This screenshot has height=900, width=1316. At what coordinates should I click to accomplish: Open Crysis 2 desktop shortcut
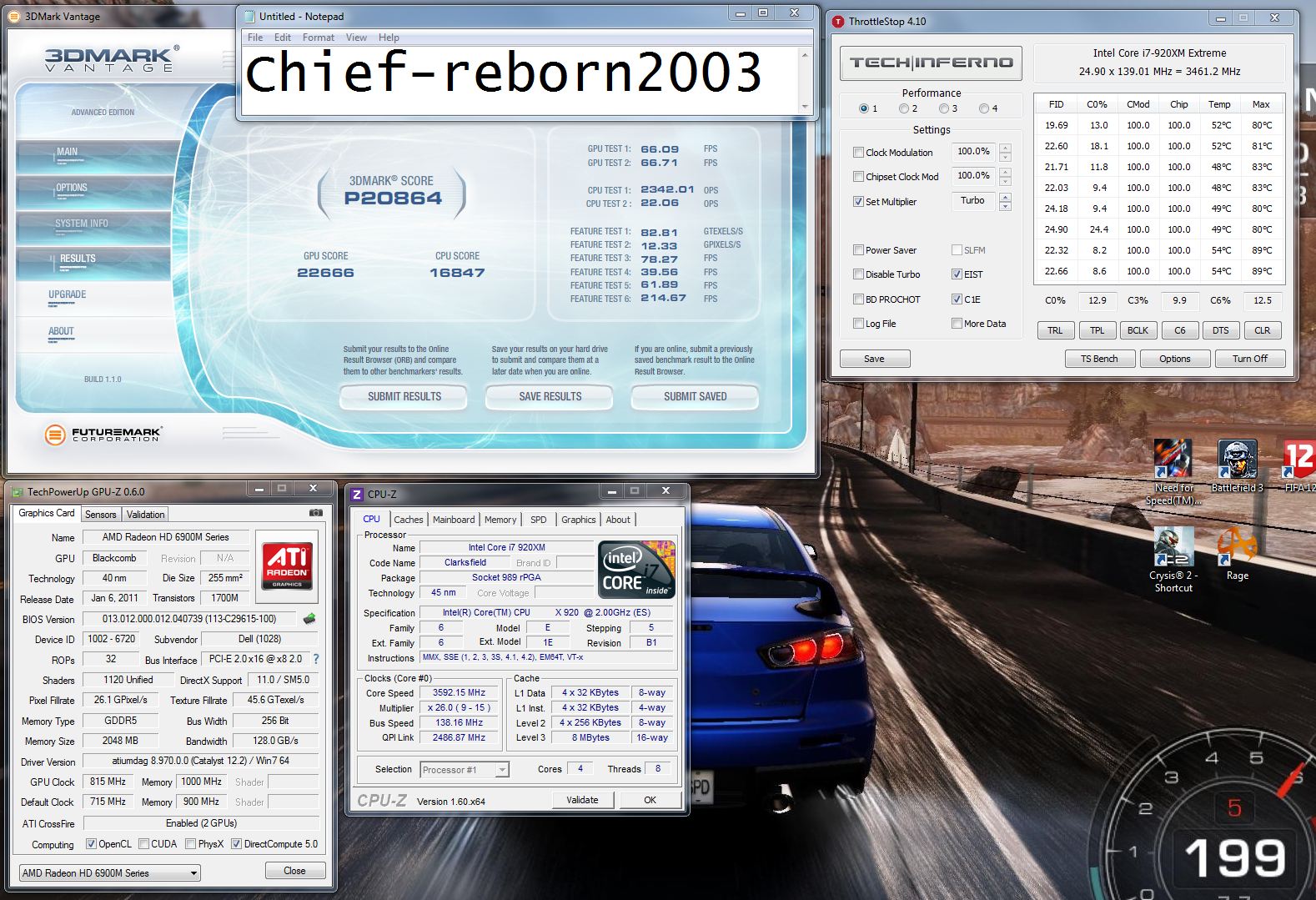pyautogui.click(x=1173, y=560)
